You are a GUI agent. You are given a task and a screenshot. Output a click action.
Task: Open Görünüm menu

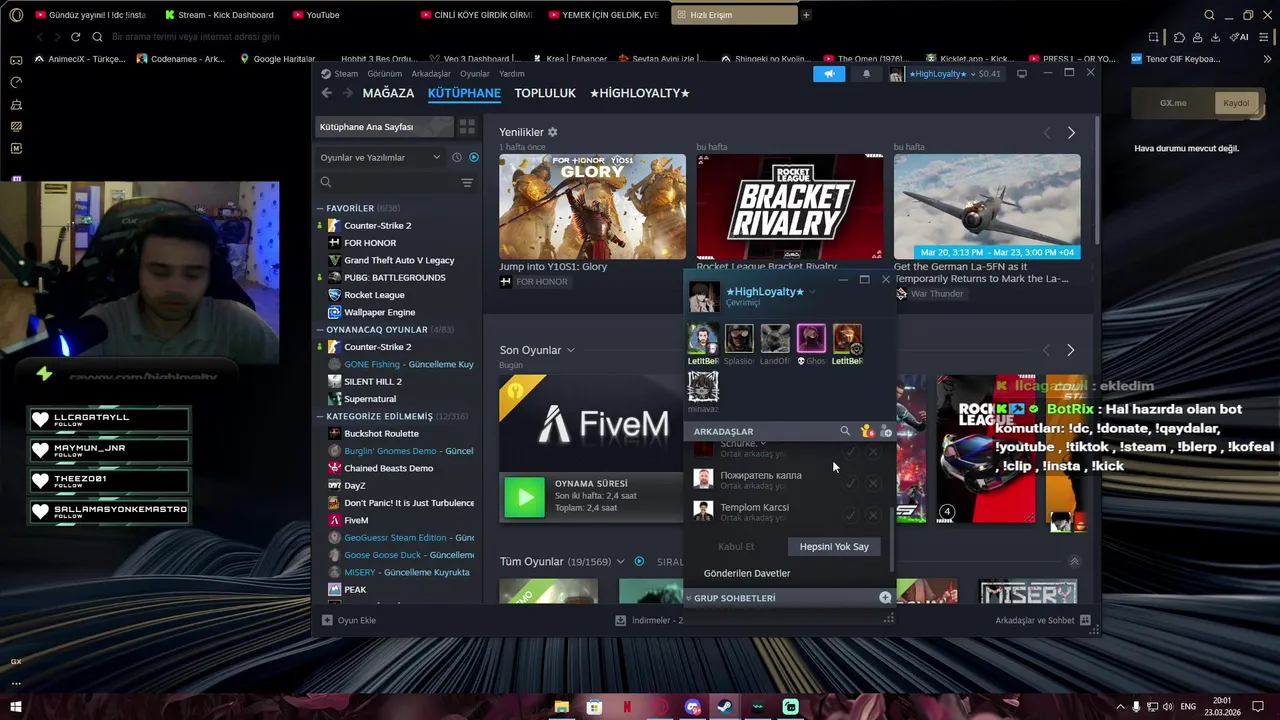(385, 74)
